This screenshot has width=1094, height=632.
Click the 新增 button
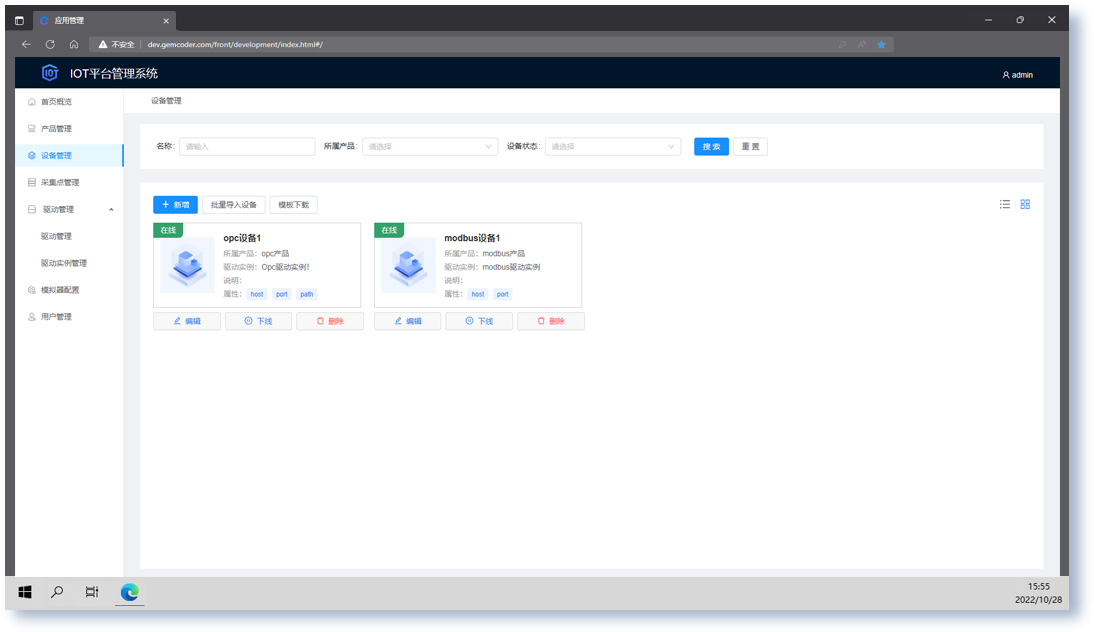click(x=175, y=204)
